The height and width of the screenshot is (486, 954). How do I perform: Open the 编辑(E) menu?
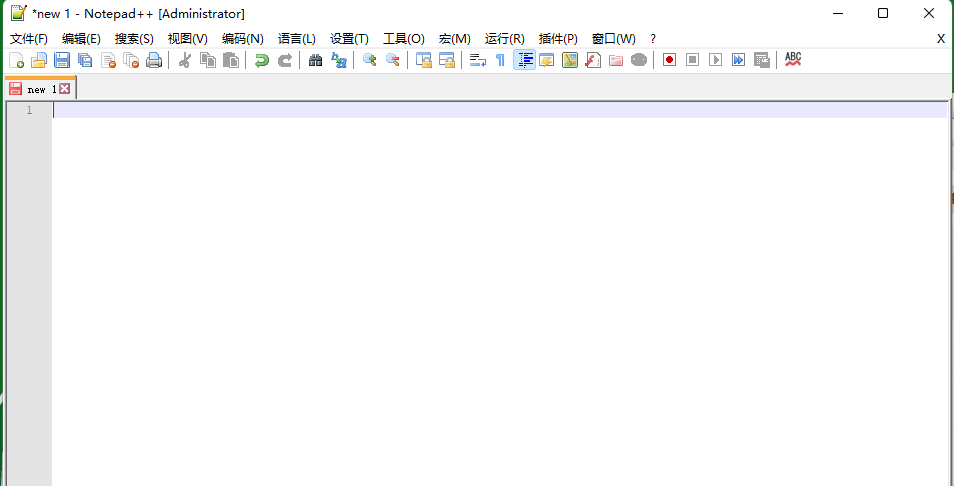[x=81, y=39]
